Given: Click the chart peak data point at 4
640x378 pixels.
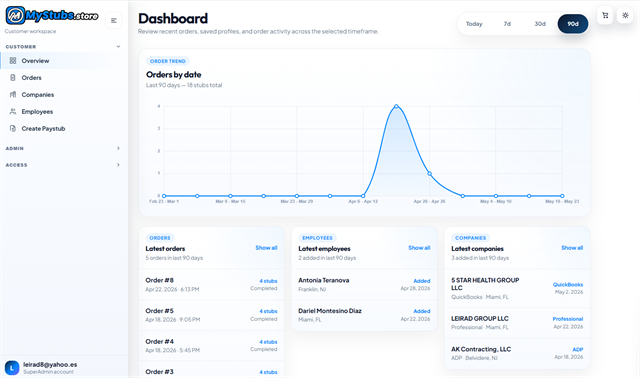Looking at the screenshot, I should tap(396, 107).
